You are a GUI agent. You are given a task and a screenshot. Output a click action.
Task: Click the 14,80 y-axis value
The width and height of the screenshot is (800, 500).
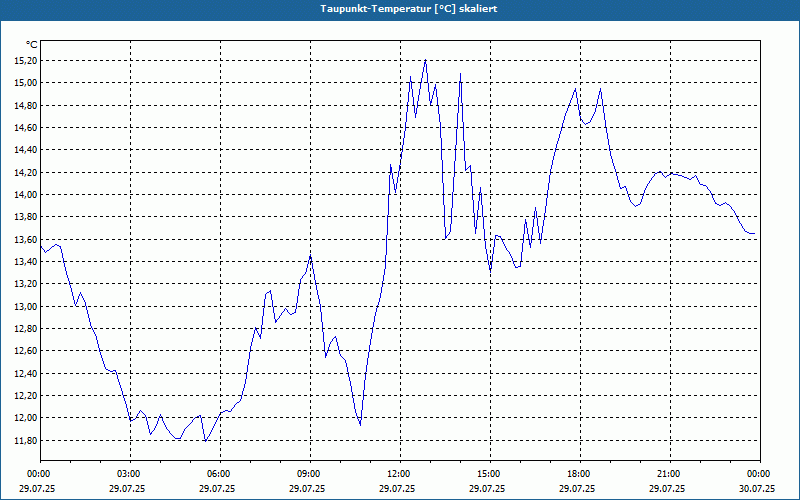26,106
